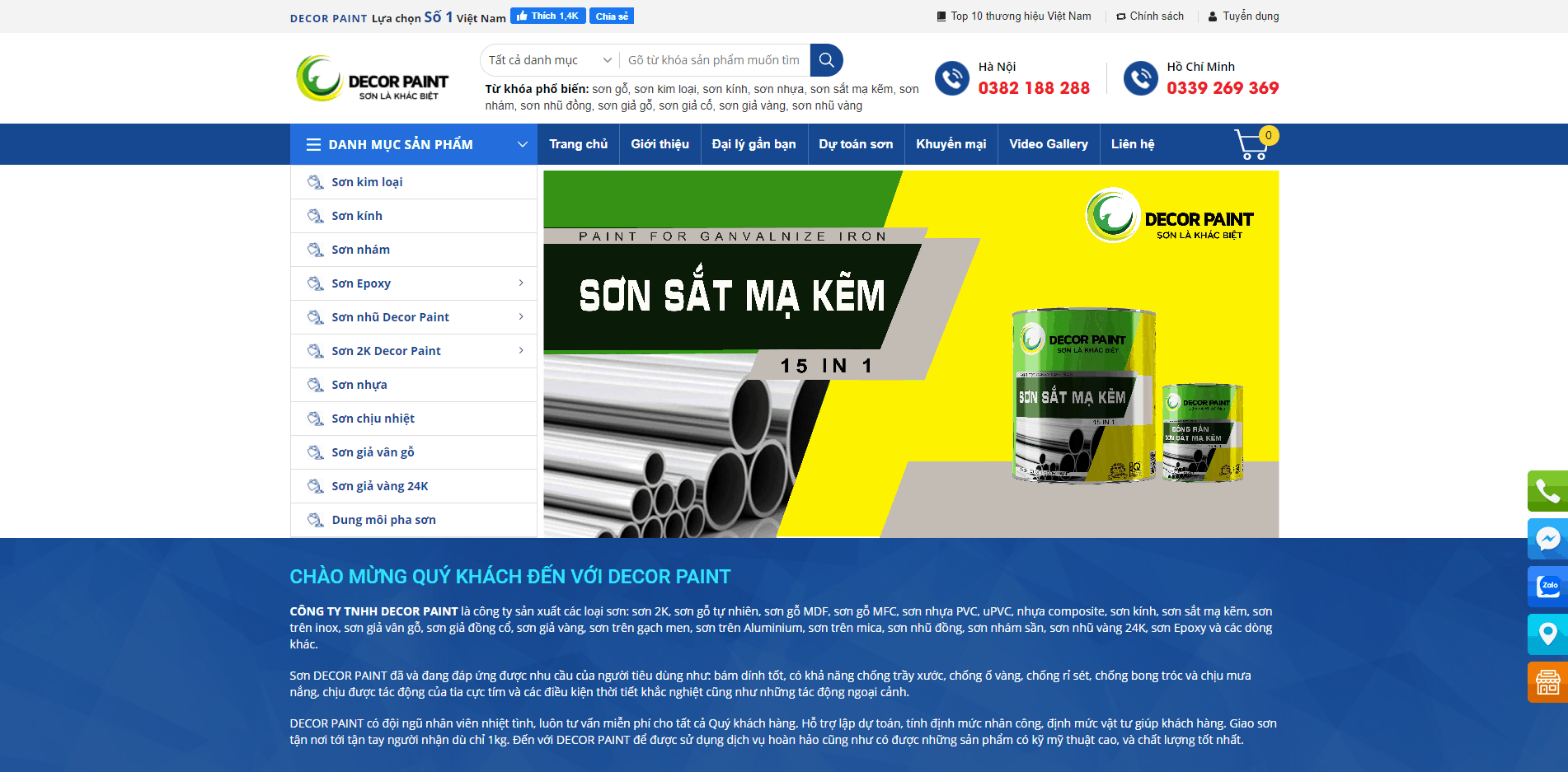This screenshot has width=1568, height=772.
Task: Open the Tất cả danh mục dropdown
Action: click(550, 60)
